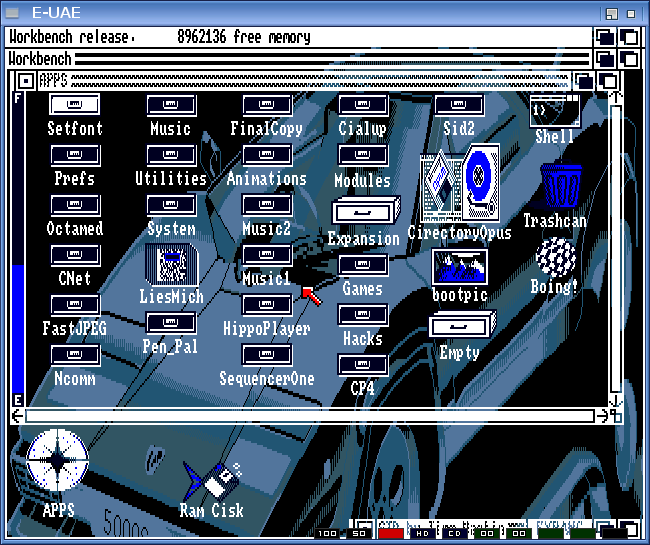
Task: Open the CNet drawer
Action: click(x=75, y=256)
